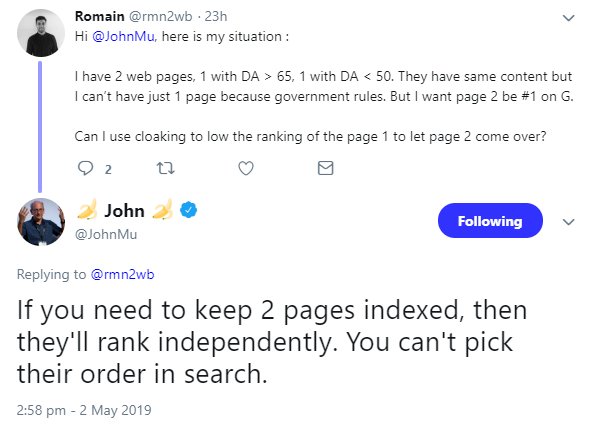Click the @JohnMu mention in Romain's tweet
Screen dimensions: 606x427
point(123,36)
